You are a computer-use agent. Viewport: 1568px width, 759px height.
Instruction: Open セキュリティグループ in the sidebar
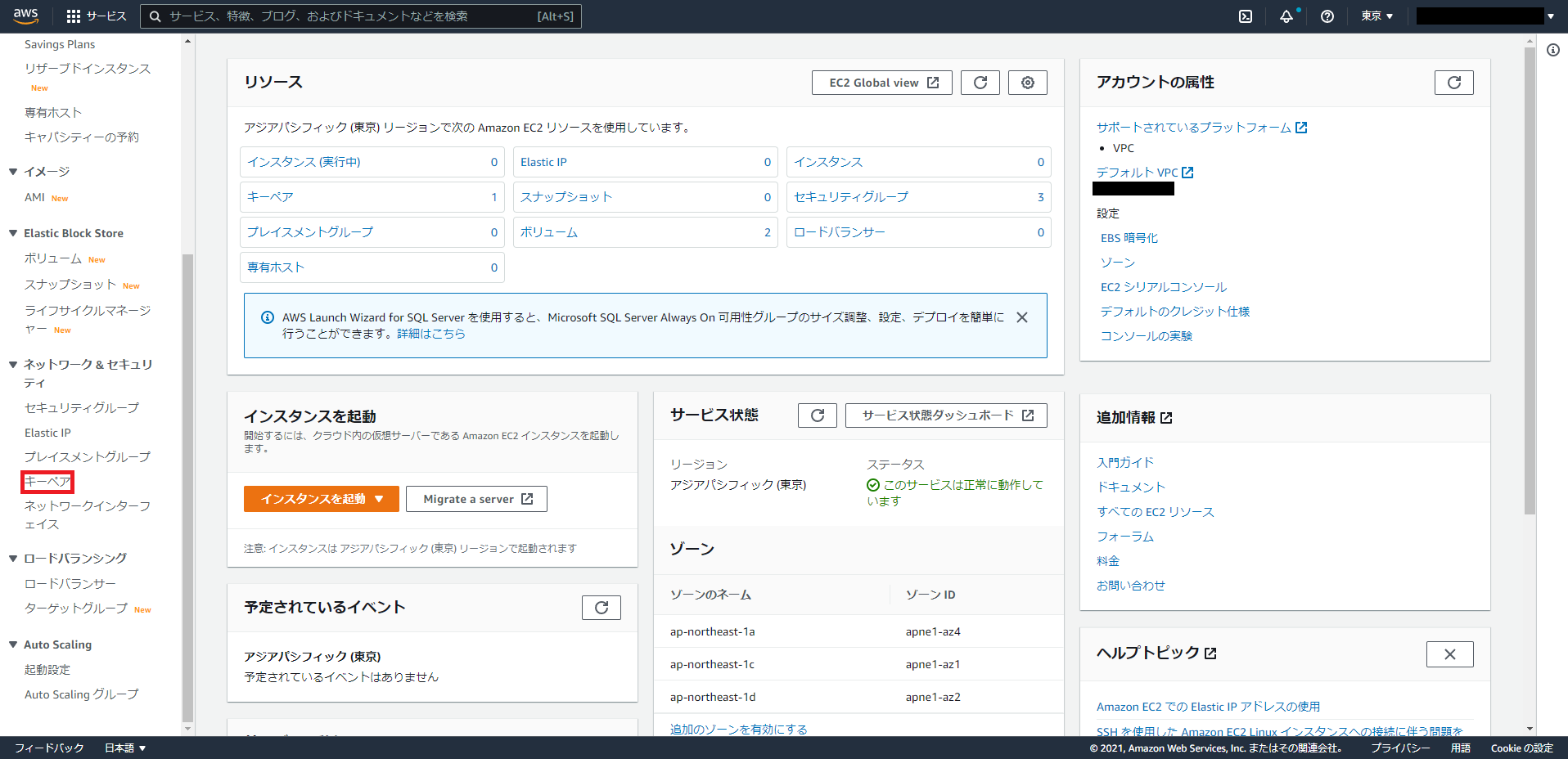(x=82, y=408)
